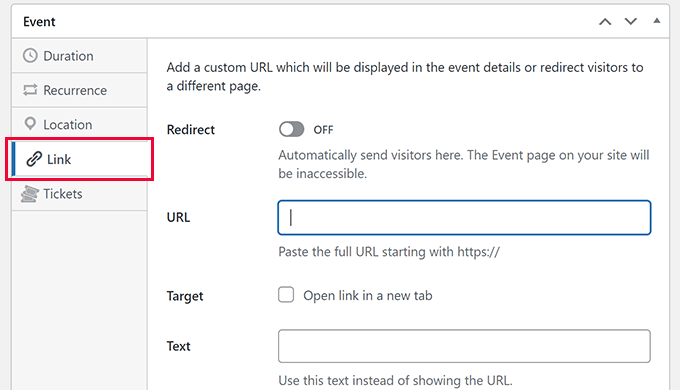Click the chain Link icon

coord(34,159)
